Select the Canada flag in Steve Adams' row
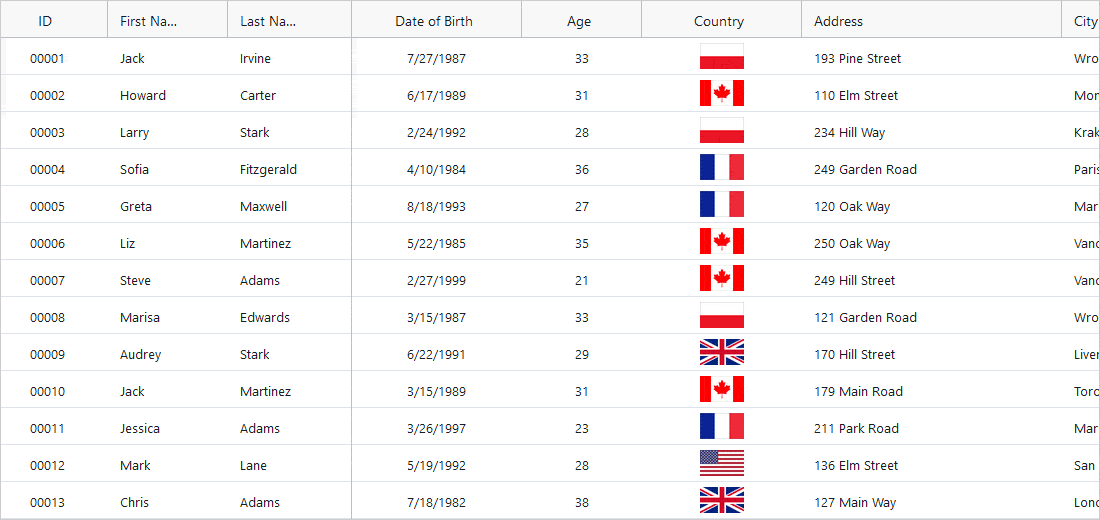Viewport: 1100px width, 520px height. [721, 280]
